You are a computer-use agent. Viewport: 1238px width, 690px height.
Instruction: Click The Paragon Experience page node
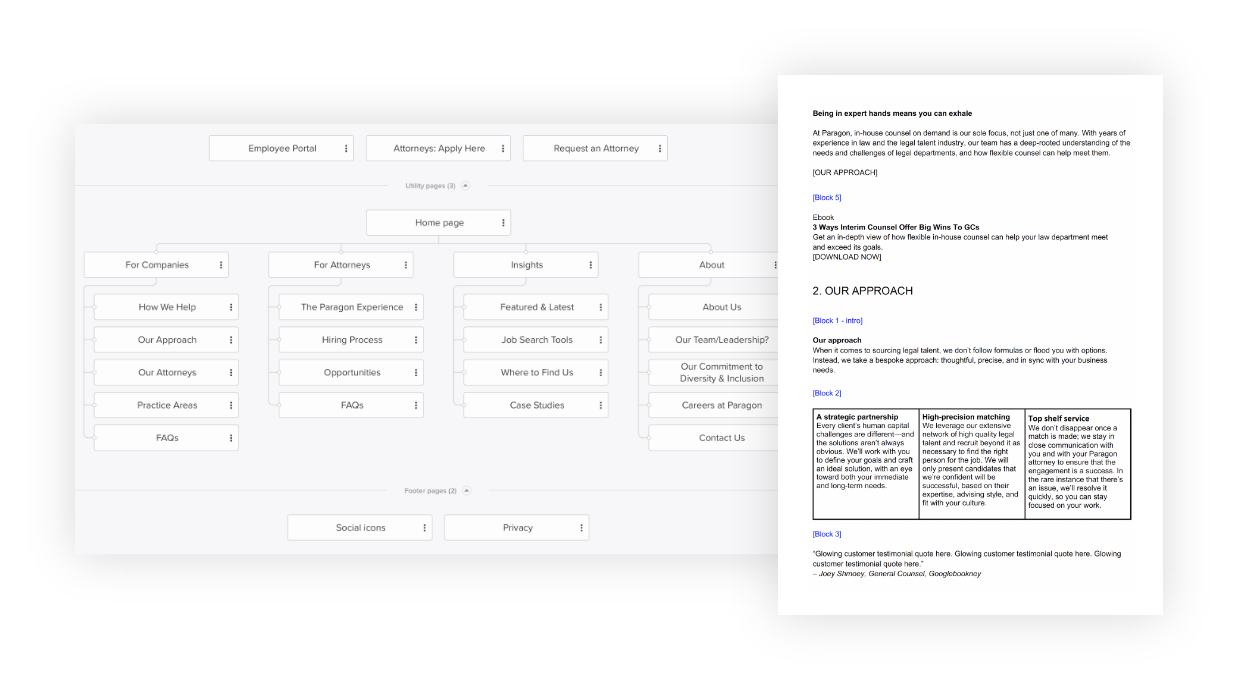[351, 308]
